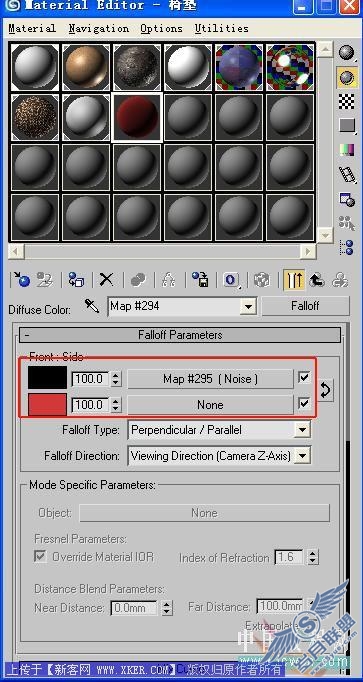The image size is (363, 682).
Task: Click Near Distance spinner arrows
Action: [167, 607]
